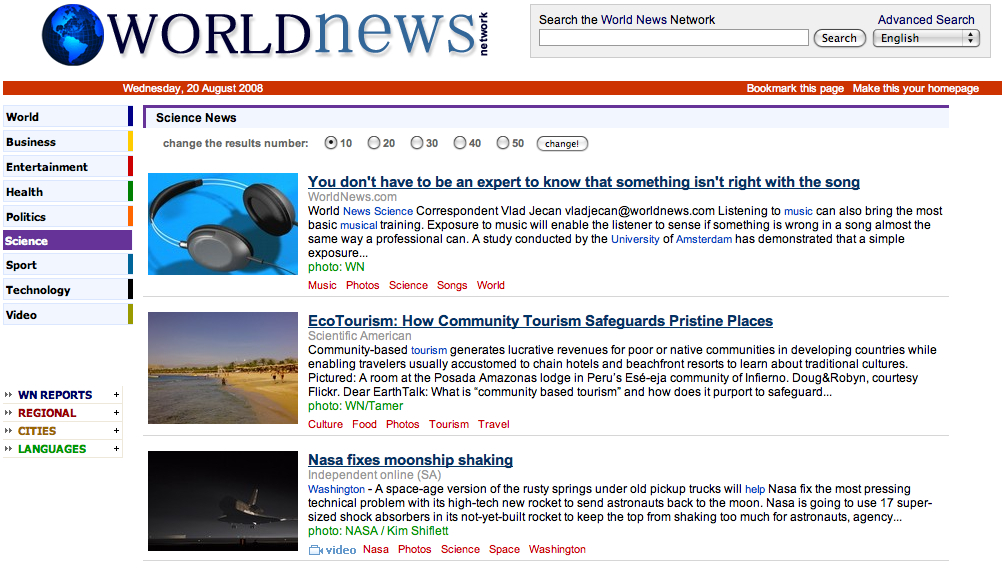Open the Health section

pyautogui.click(x=68, y=192)
